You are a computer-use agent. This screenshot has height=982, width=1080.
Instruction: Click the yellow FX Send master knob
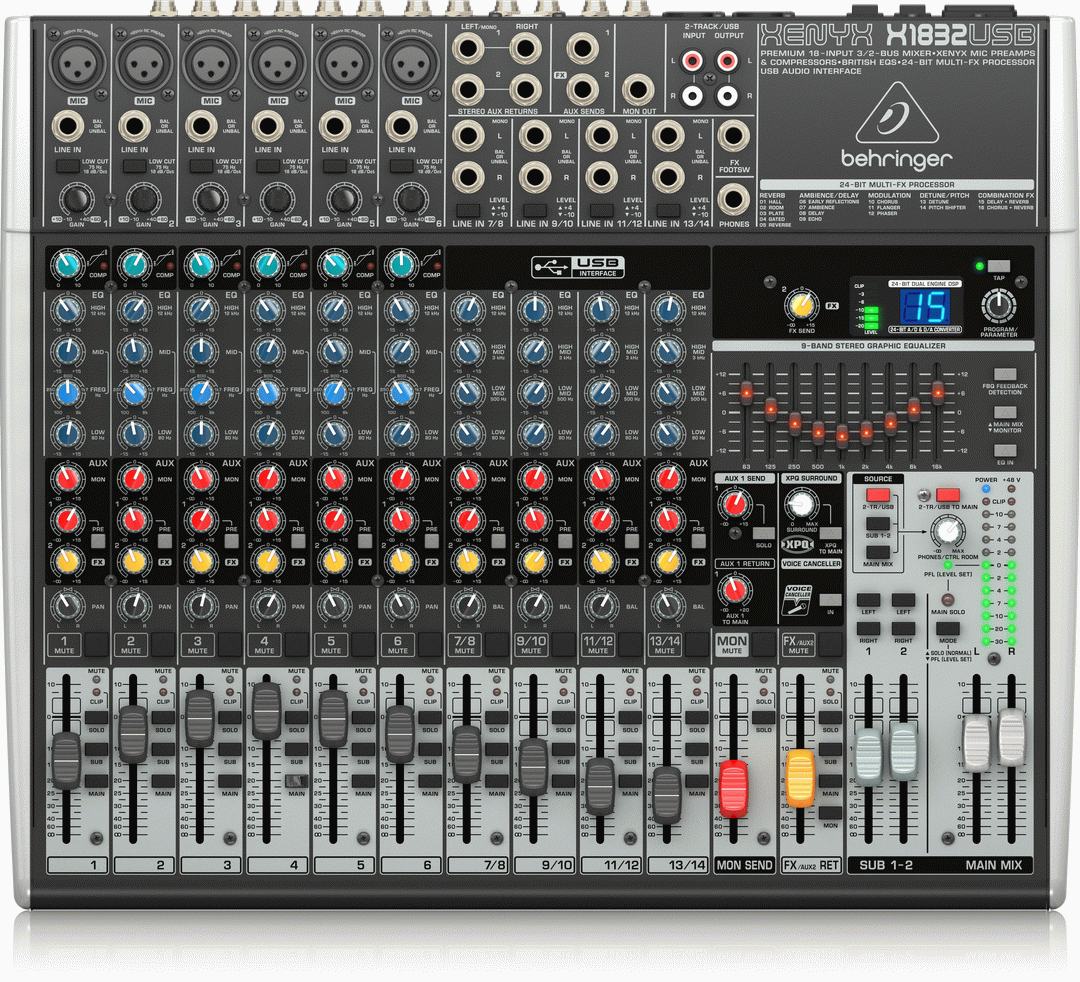802,304
